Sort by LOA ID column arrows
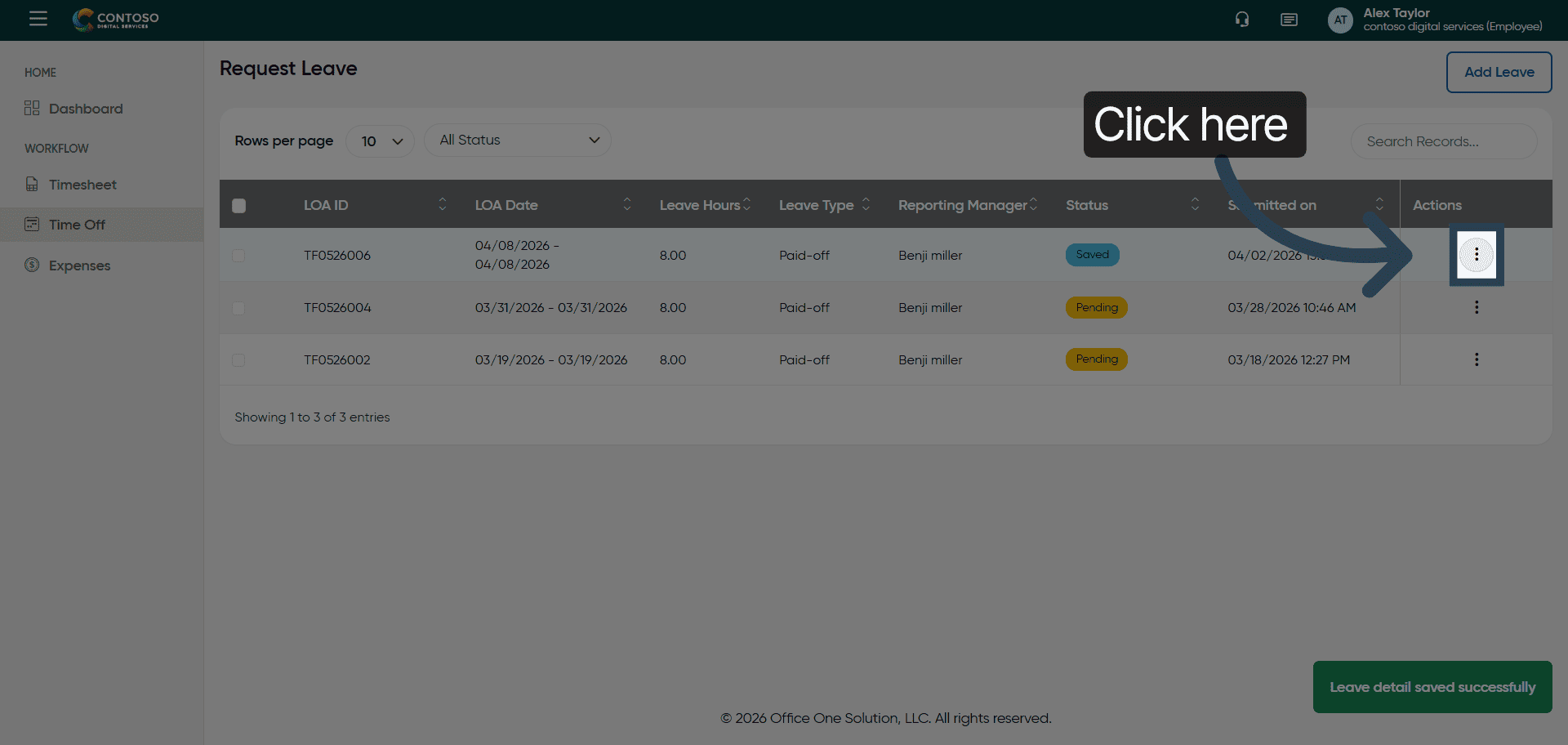The width and height of the screenshot is (1568, 745). pos(442,204)
